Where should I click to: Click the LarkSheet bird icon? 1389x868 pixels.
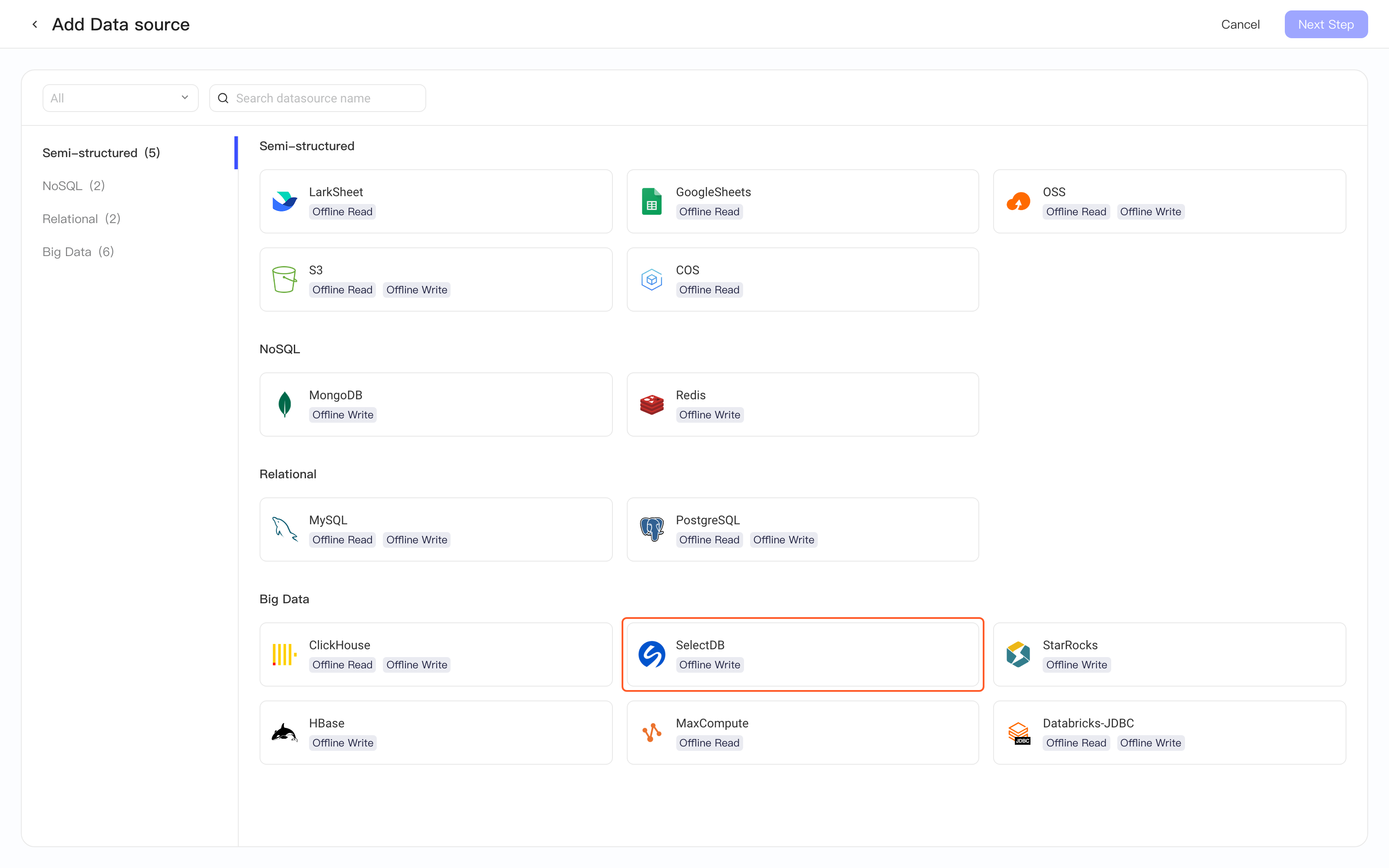pyautogui.click(x=285, y=201)
